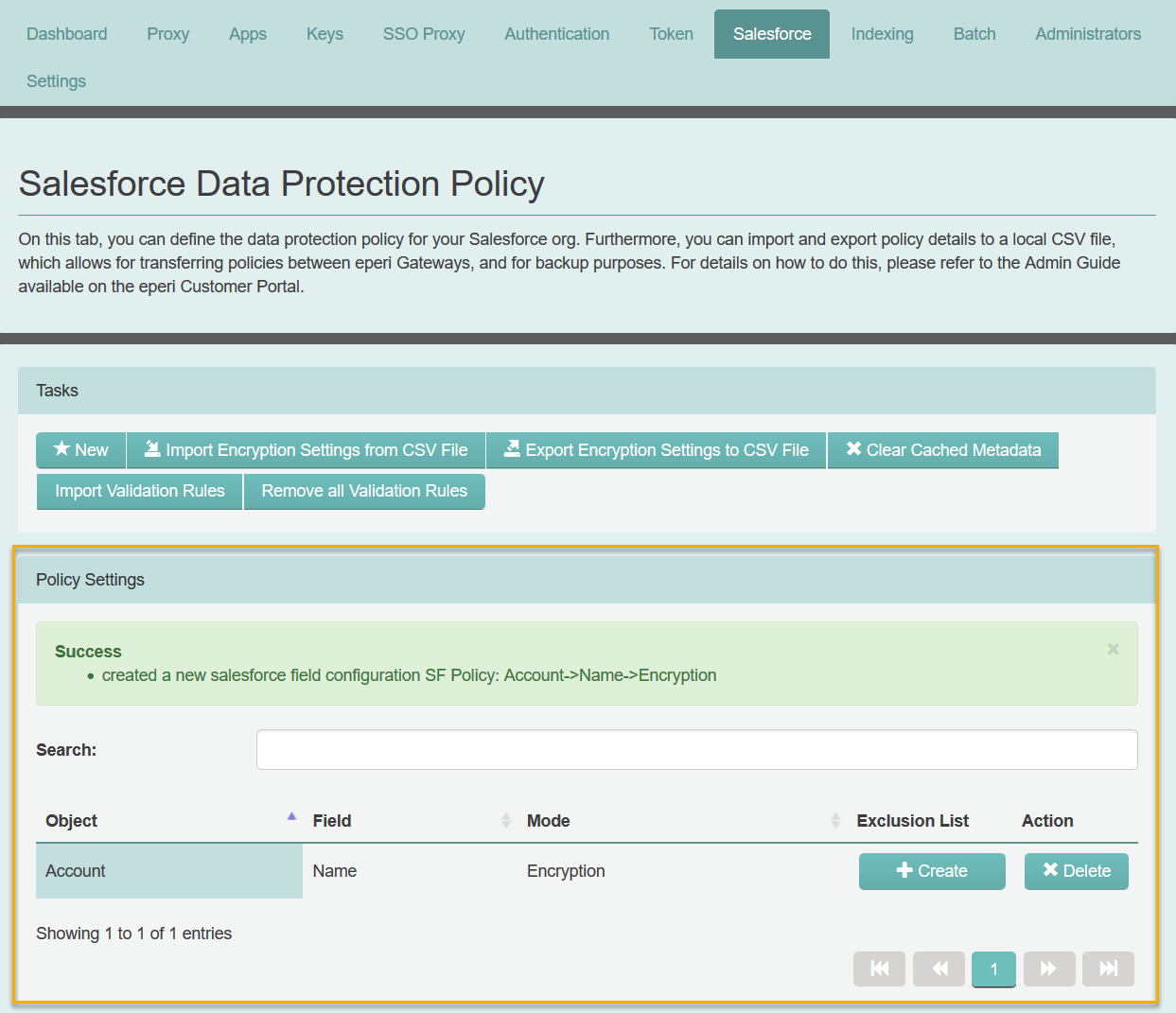Select the Account cell in table

(x=169, y=871)
